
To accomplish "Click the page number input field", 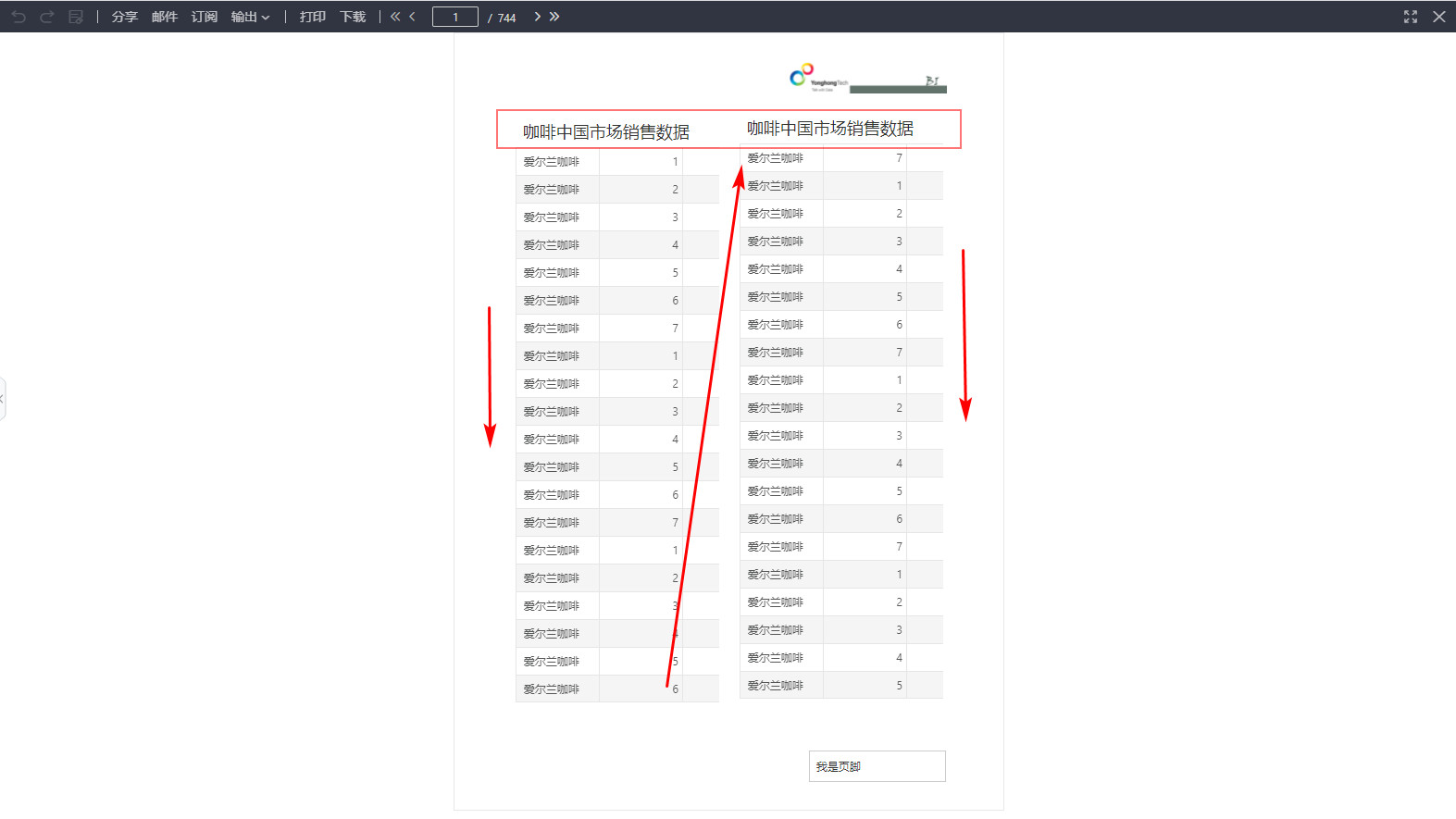I will point(455,17).
